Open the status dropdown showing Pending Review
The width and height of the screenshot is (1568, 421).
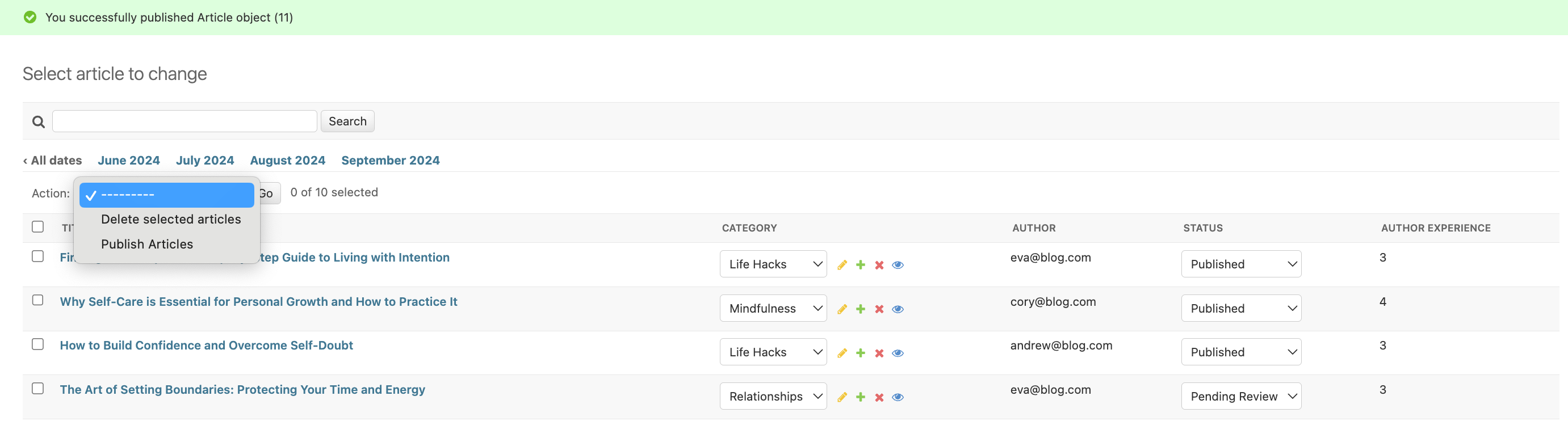tap(1240, 395)
